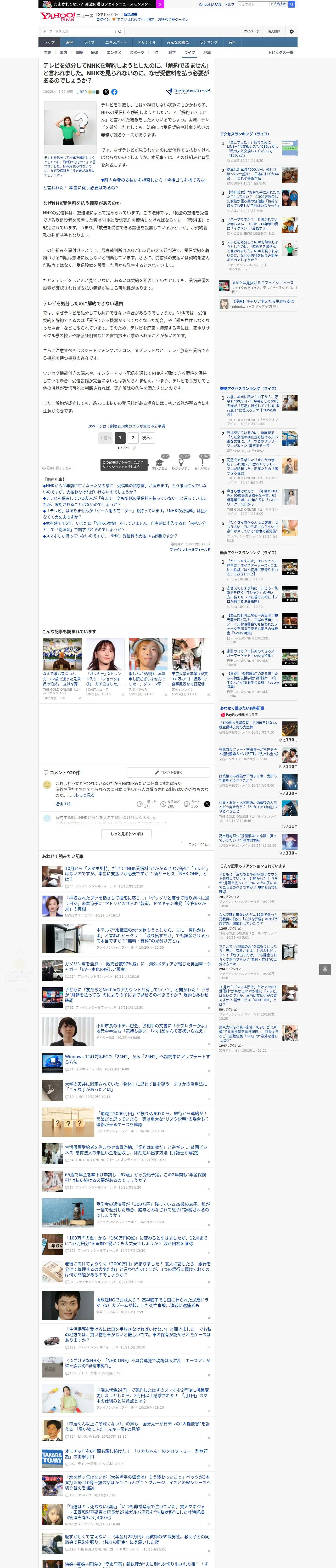The height and width of the screenshot is (1568, 336).
Task: Click the search magnifier next to keyword field
Action: 120,31
